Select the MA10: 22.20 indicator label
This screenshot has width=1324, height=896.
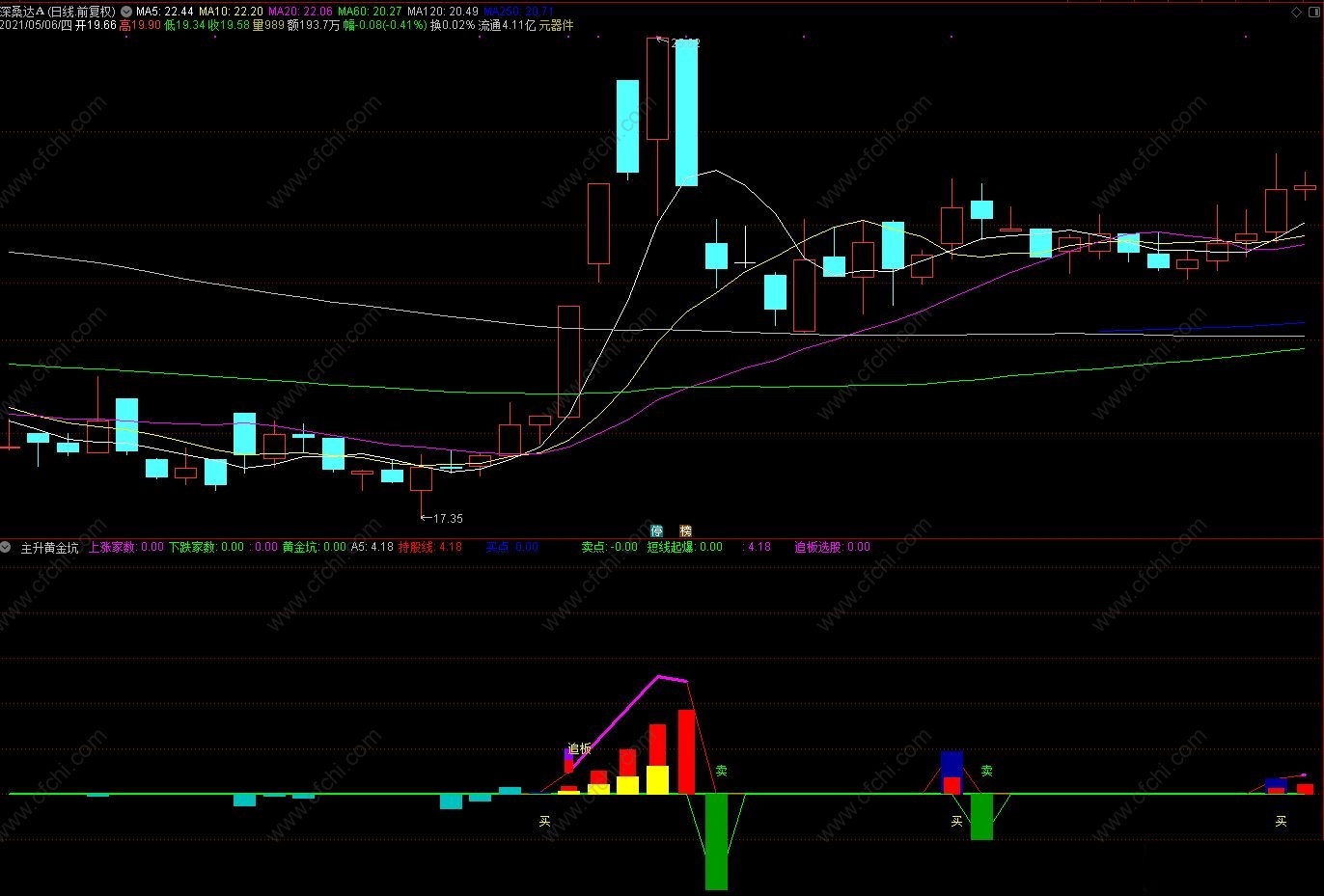(x=231, y=12)
